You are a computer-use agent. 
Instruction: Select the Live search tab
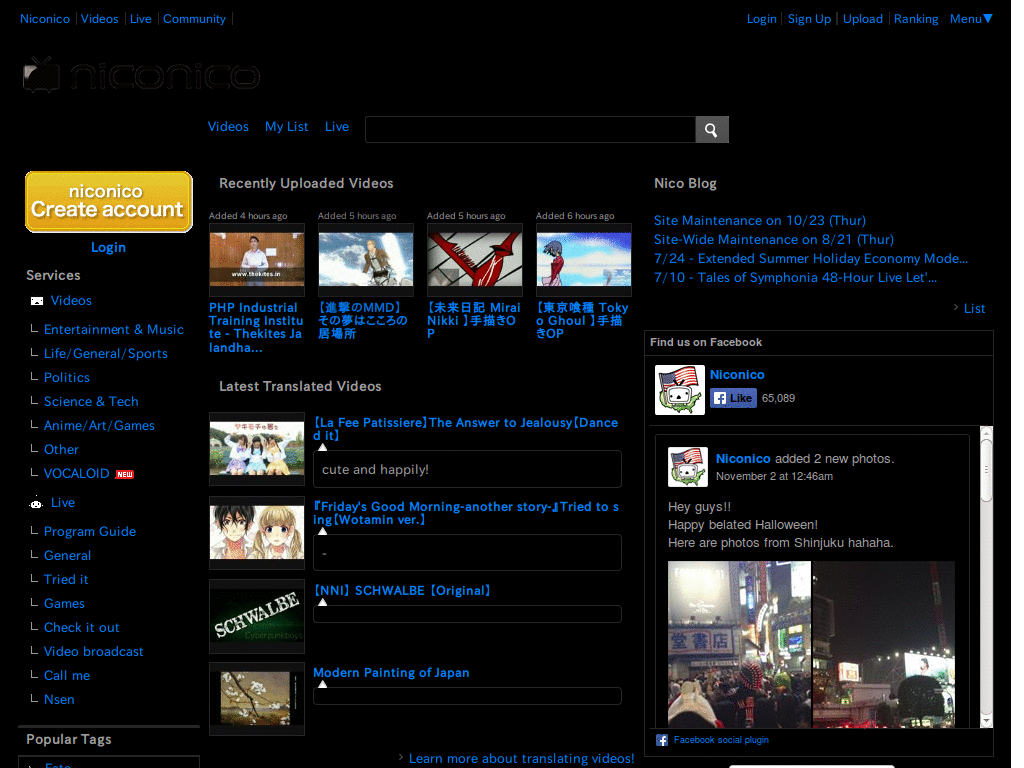(x=337, y=127)
